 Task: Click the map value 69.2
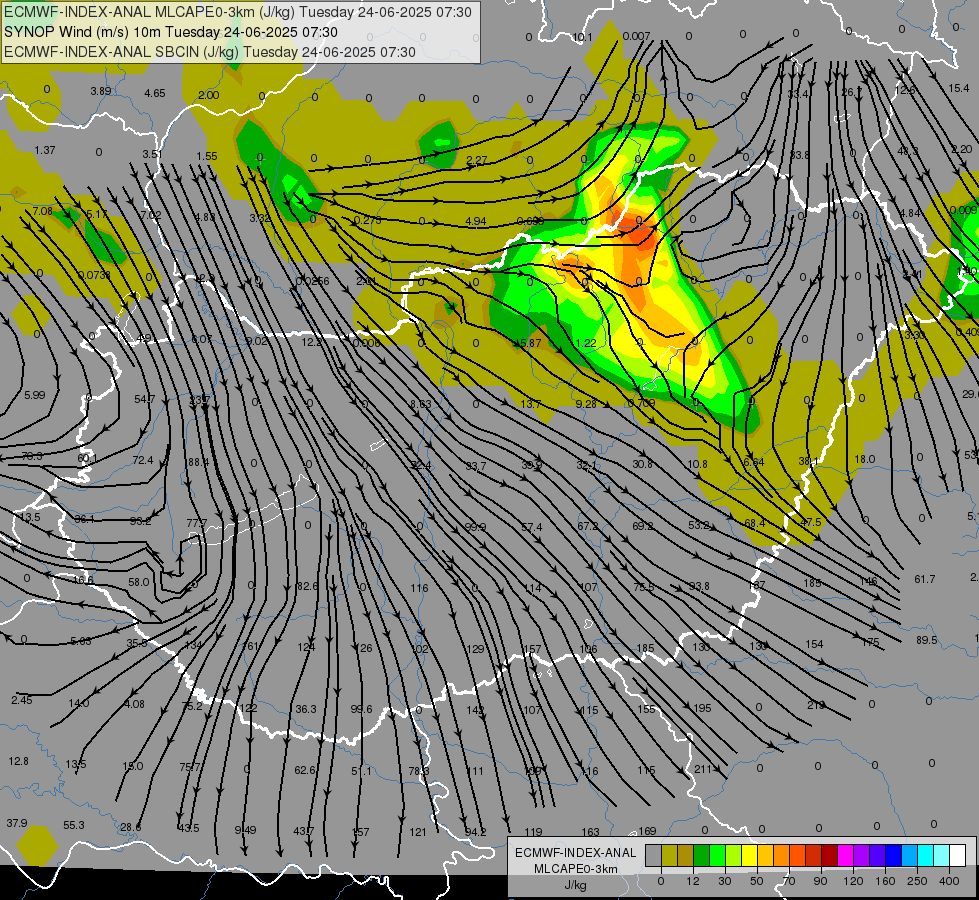coord(642,526)
